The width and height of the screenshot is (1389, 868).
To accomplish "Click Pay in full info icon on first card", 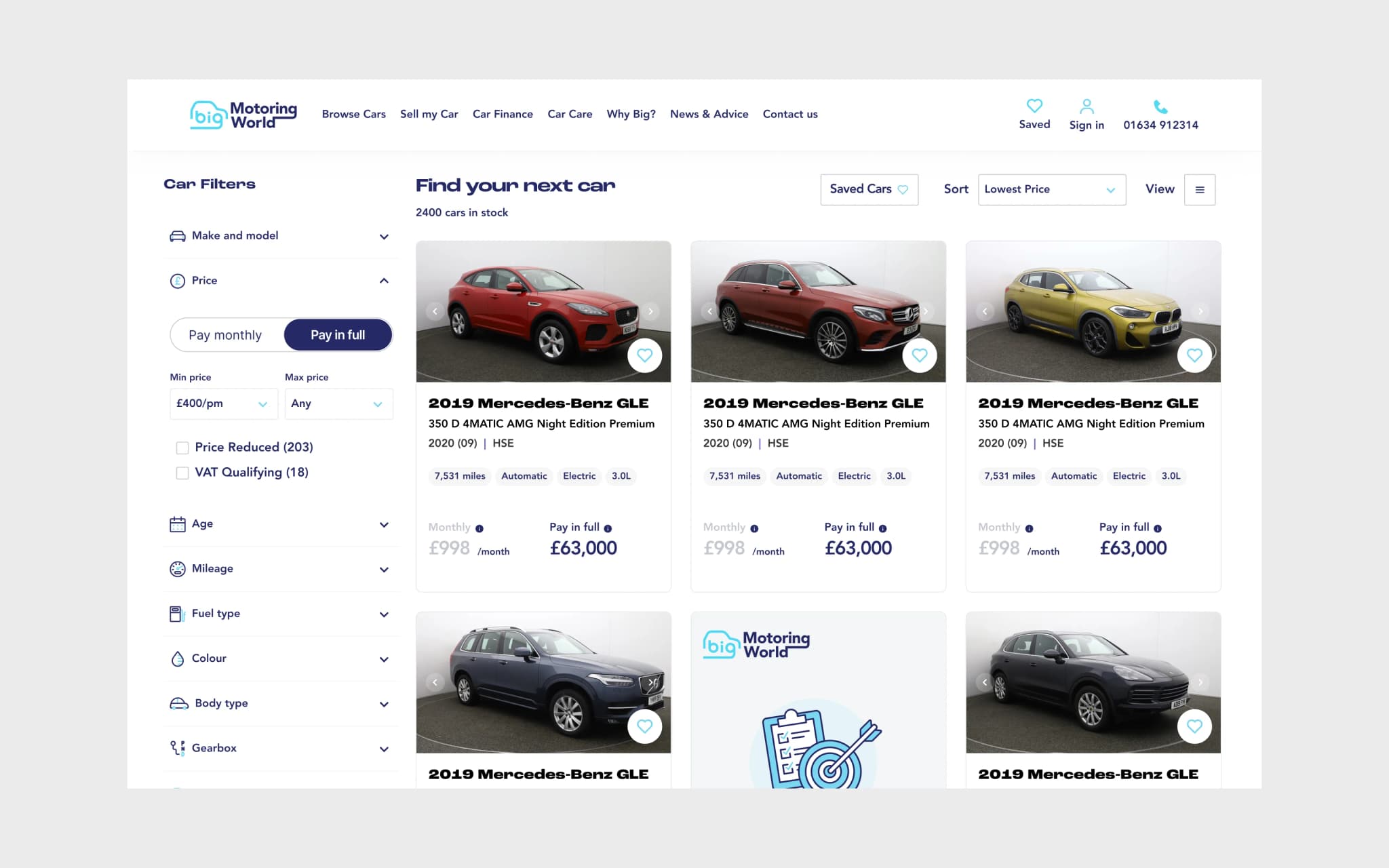I will (608, 528).
